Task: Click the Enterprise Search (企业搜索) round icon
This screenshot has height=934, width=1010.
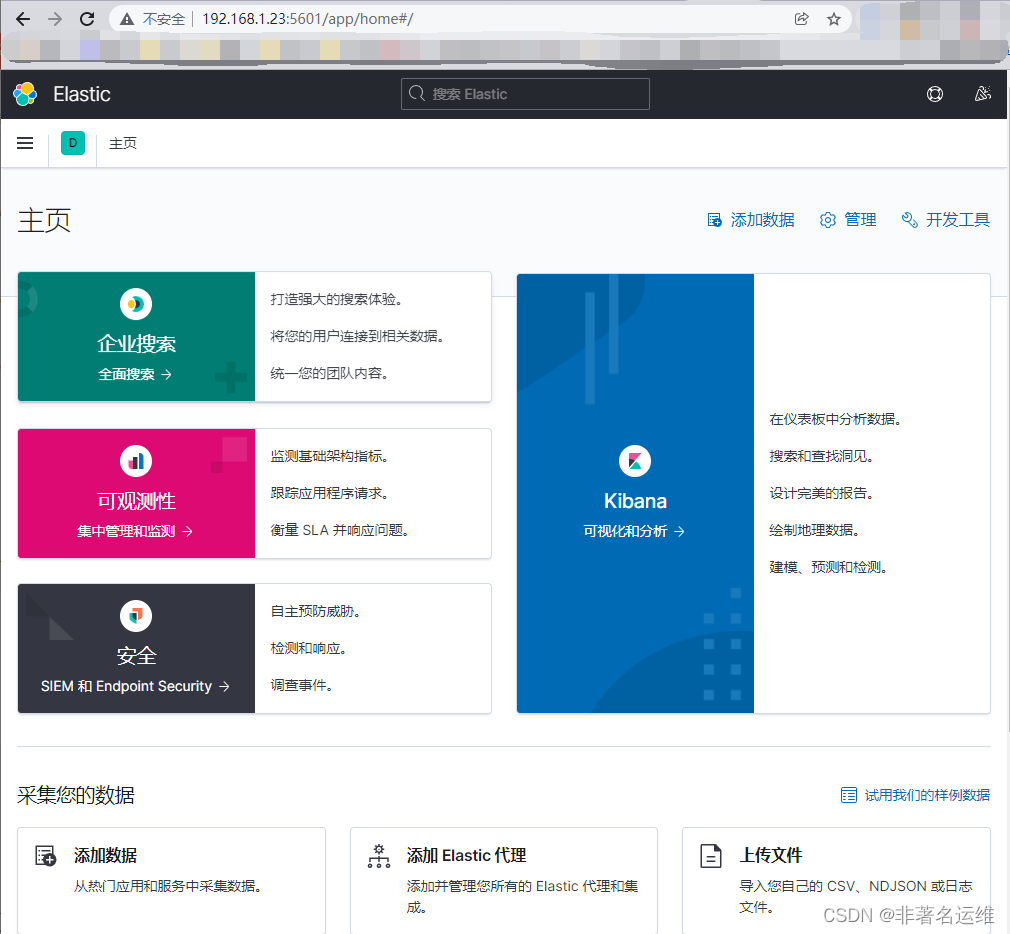Action: click(136, 304)
